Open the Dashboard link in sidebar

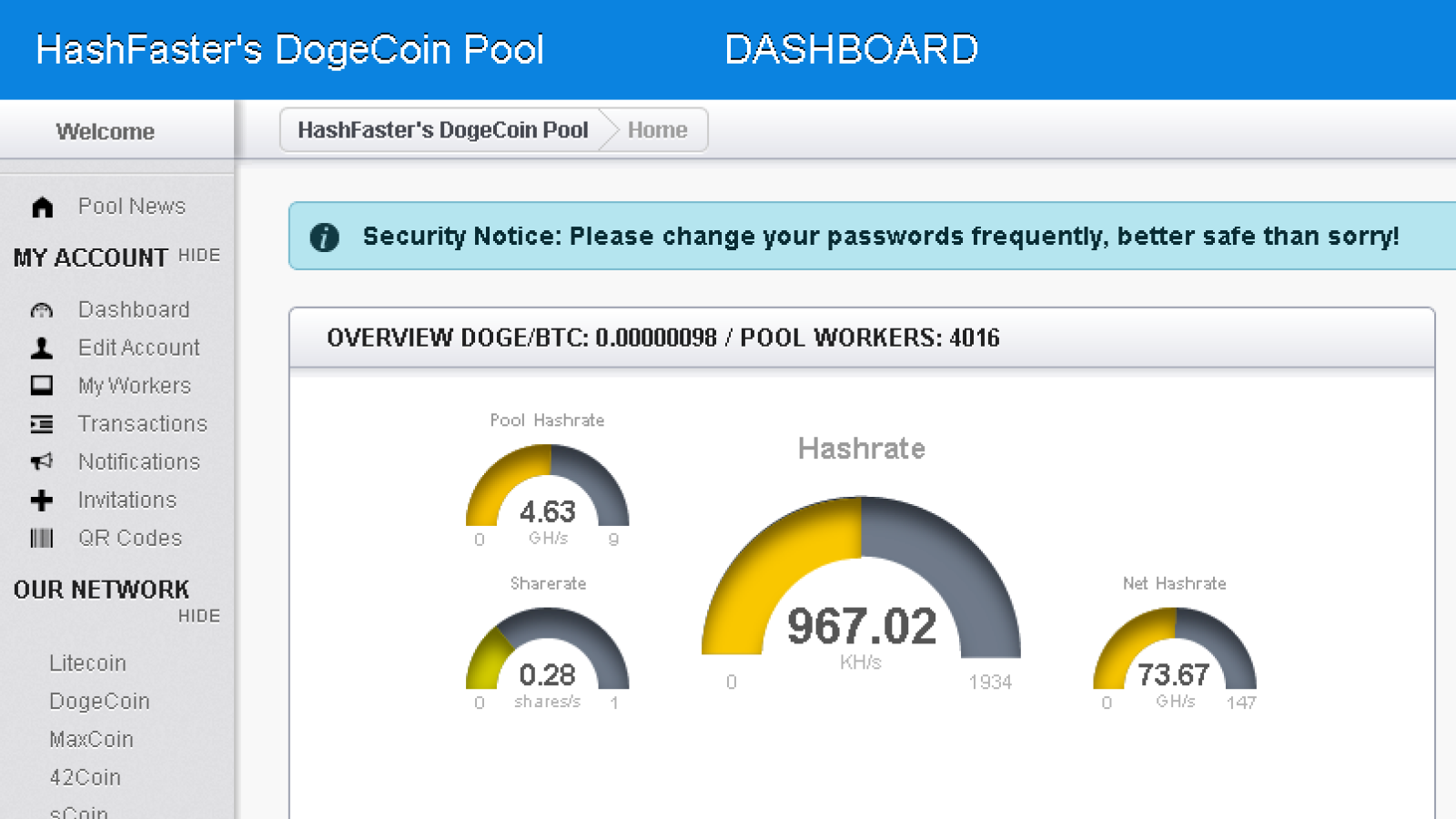click(134, 309)
